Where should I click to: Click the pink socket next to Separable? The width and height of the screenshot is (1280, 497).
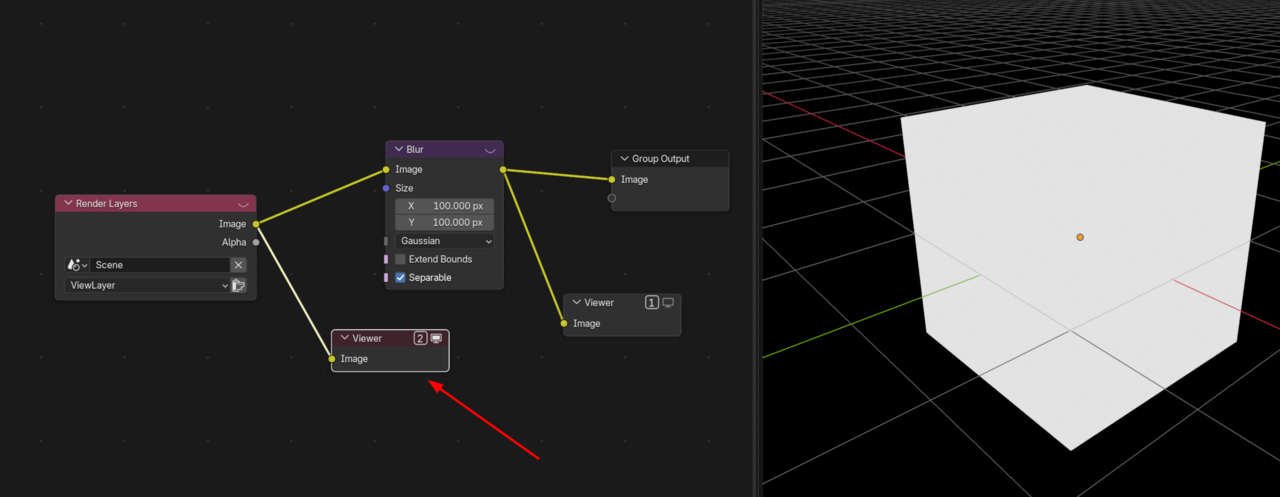pyautogui.click(x=386, y=277)
